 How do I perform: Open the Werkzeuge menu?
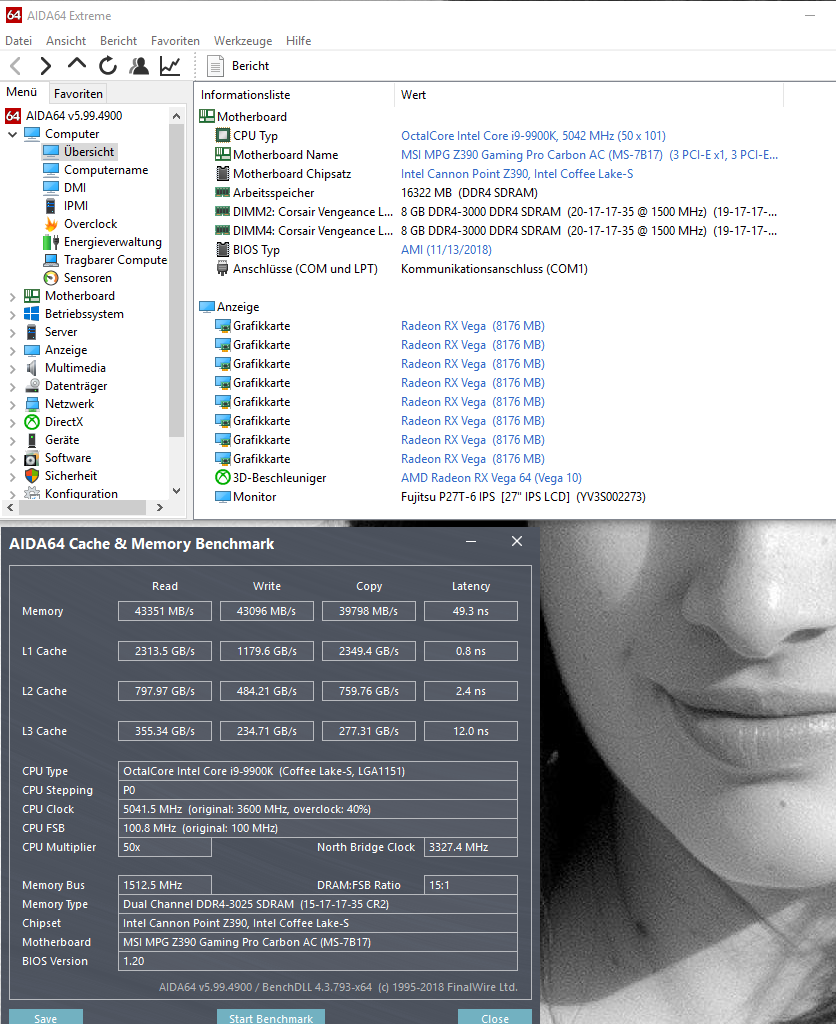coord(243,40)
